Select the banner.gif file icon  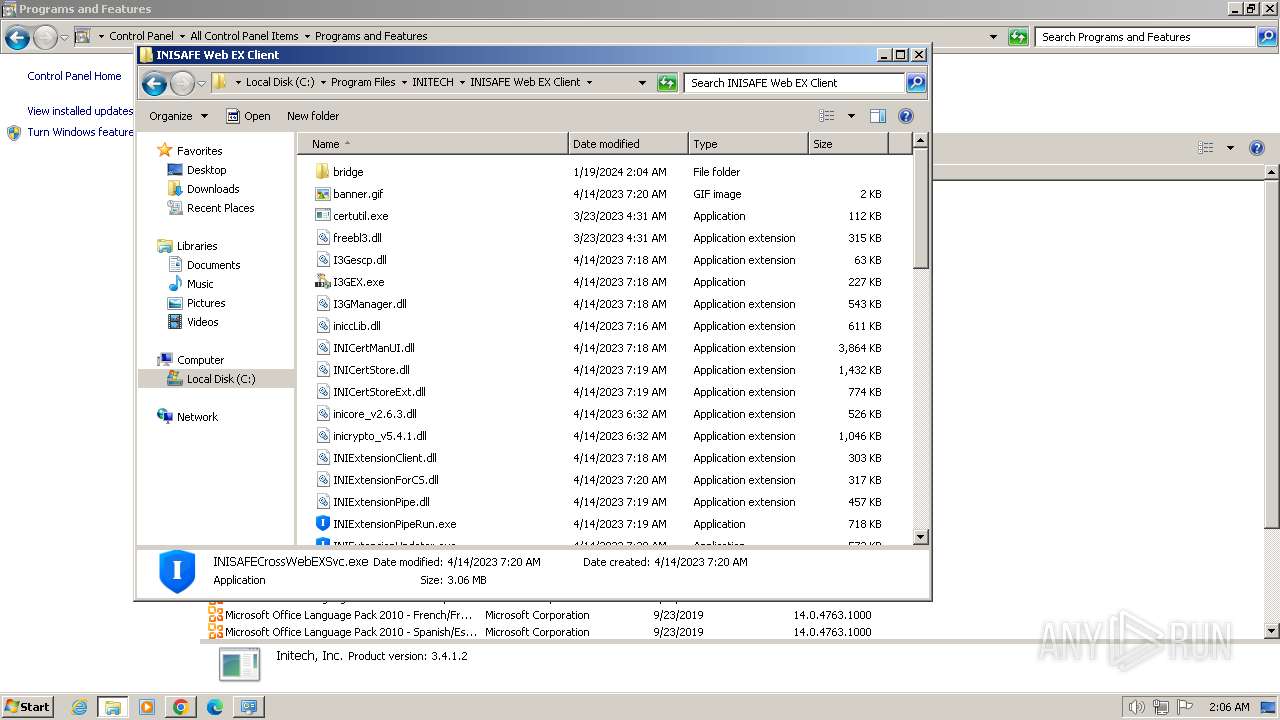[322, 194]
